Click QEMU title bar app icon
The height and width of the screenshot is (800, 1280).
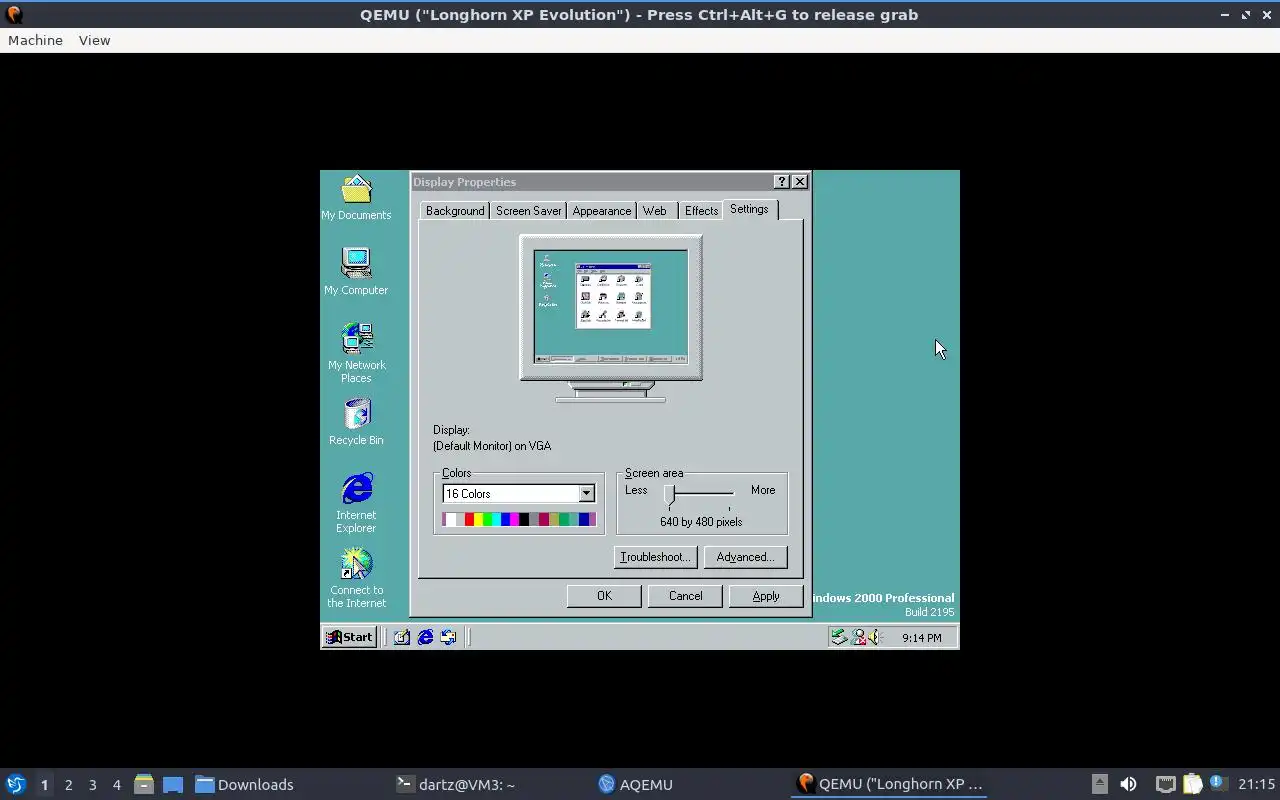point(13,14)
